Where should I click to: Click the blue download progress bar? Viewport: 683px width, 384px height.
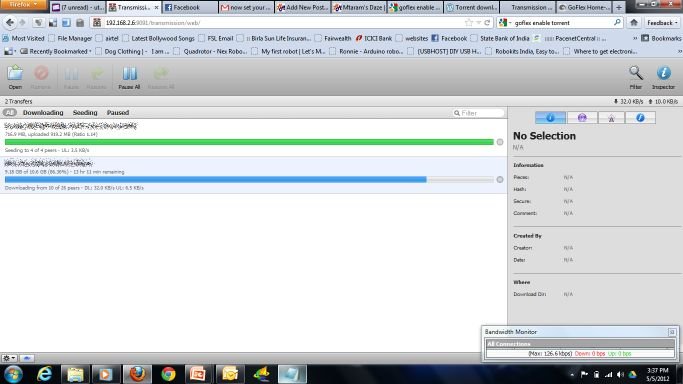[215, 179]
